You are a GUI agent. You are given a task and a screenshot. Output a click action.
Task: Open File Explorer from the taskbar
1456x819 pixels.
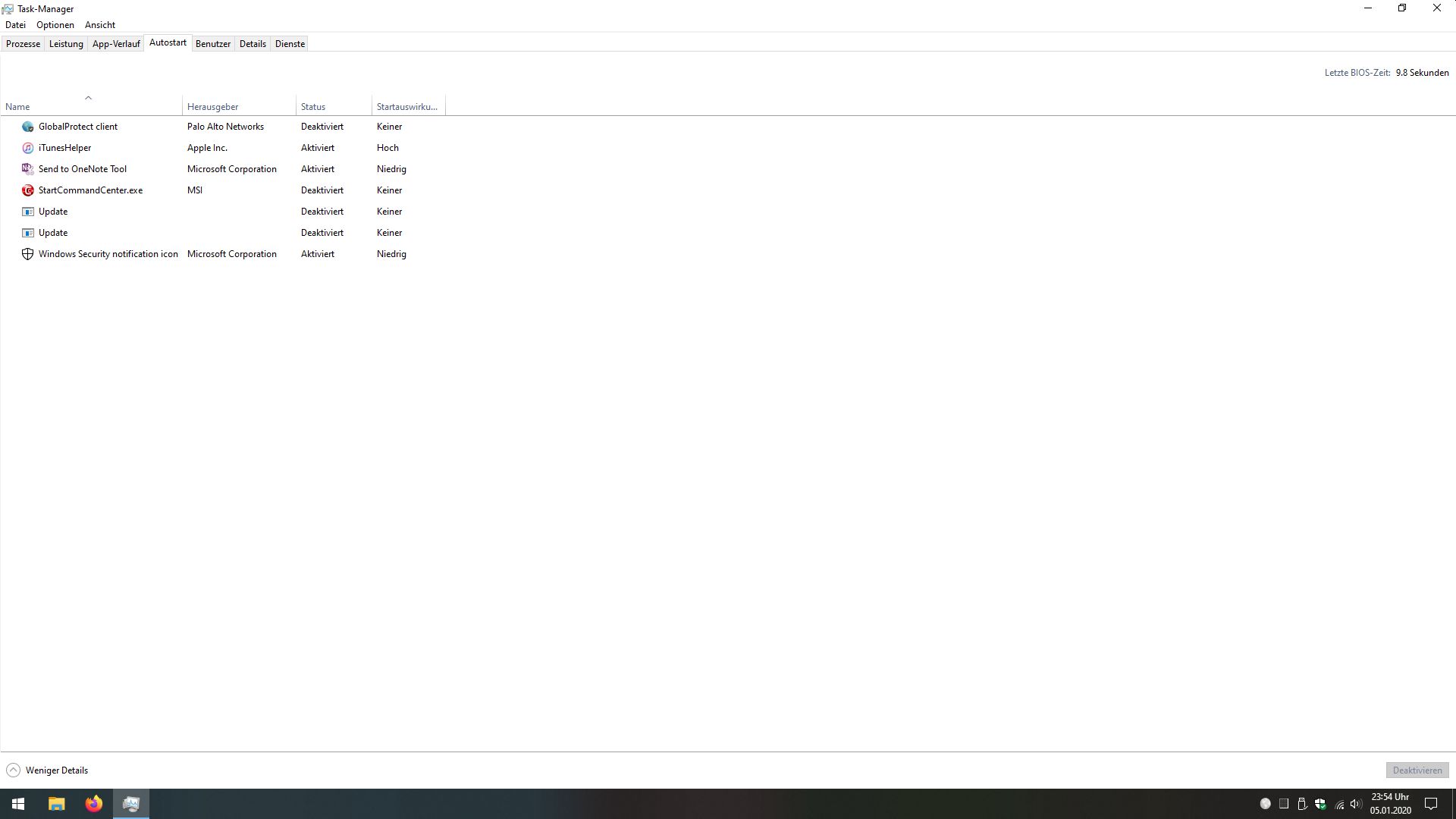coord(56,804)
